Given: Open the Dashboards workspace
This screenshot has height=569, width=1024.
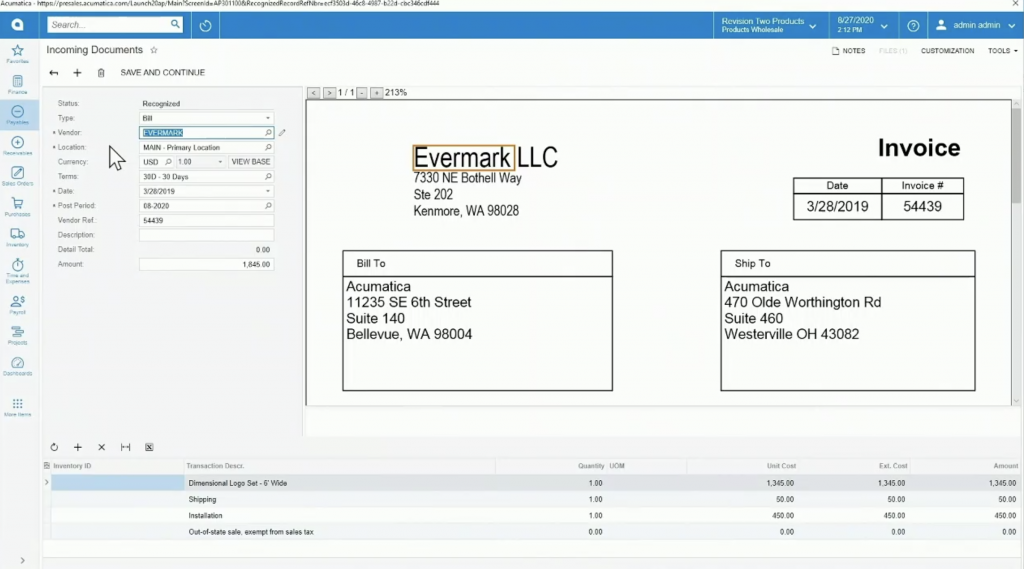Looking at the screenshot, I should (18, 366).
